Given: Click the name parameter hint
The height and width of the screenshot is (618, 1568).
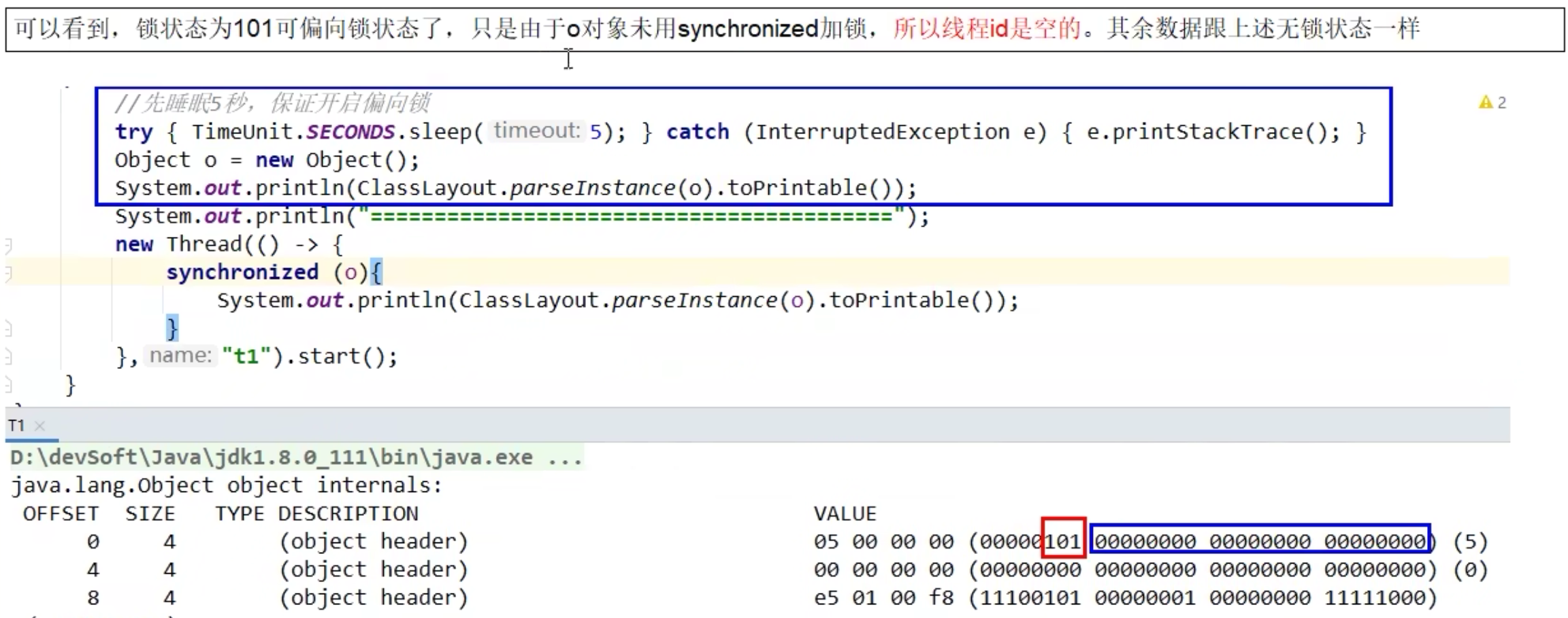Looking at the screenshot, I should coord(180,355).
